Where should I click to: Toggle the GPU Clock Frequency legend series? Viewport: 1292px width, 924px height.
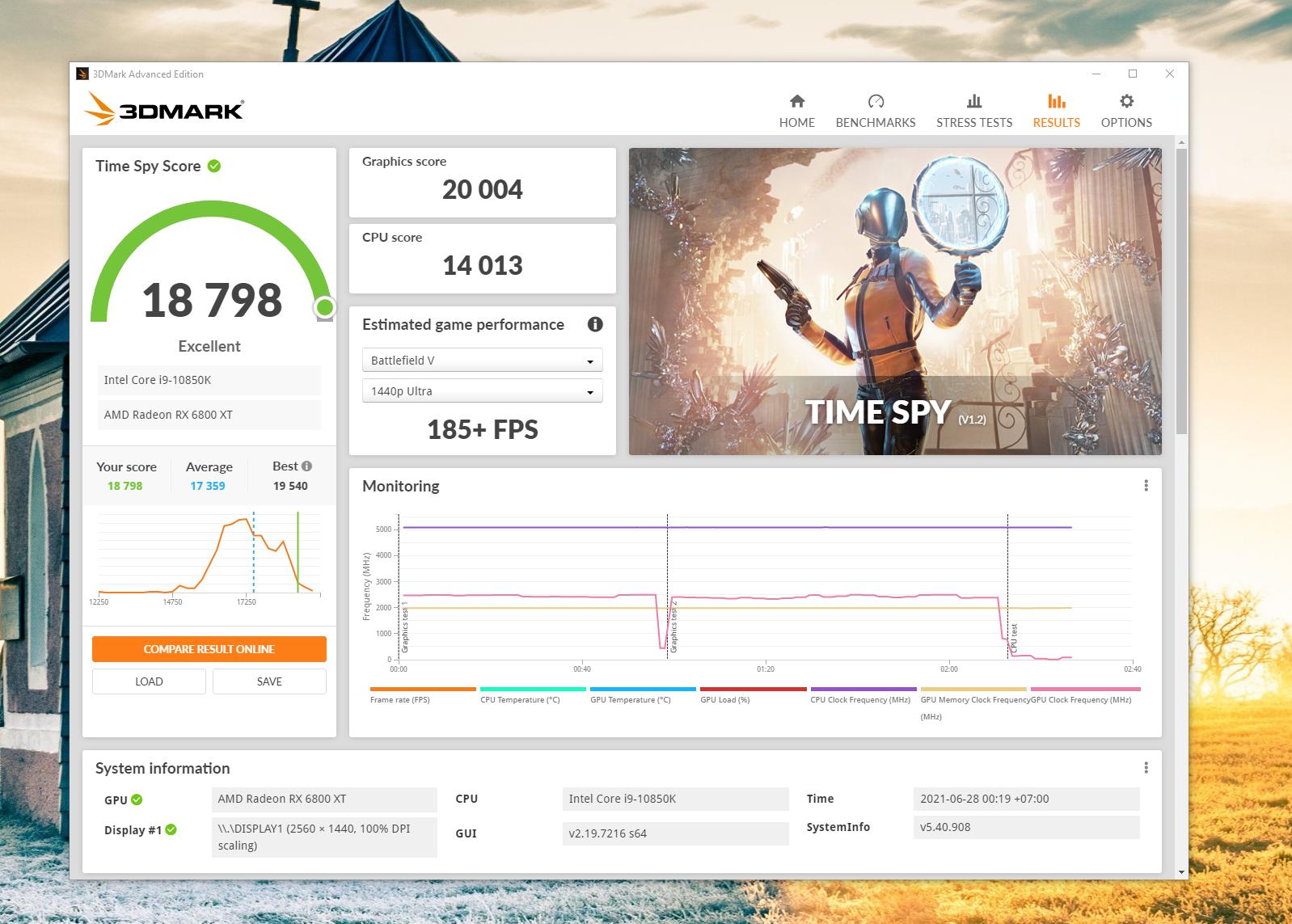(x=1085, y=694)
